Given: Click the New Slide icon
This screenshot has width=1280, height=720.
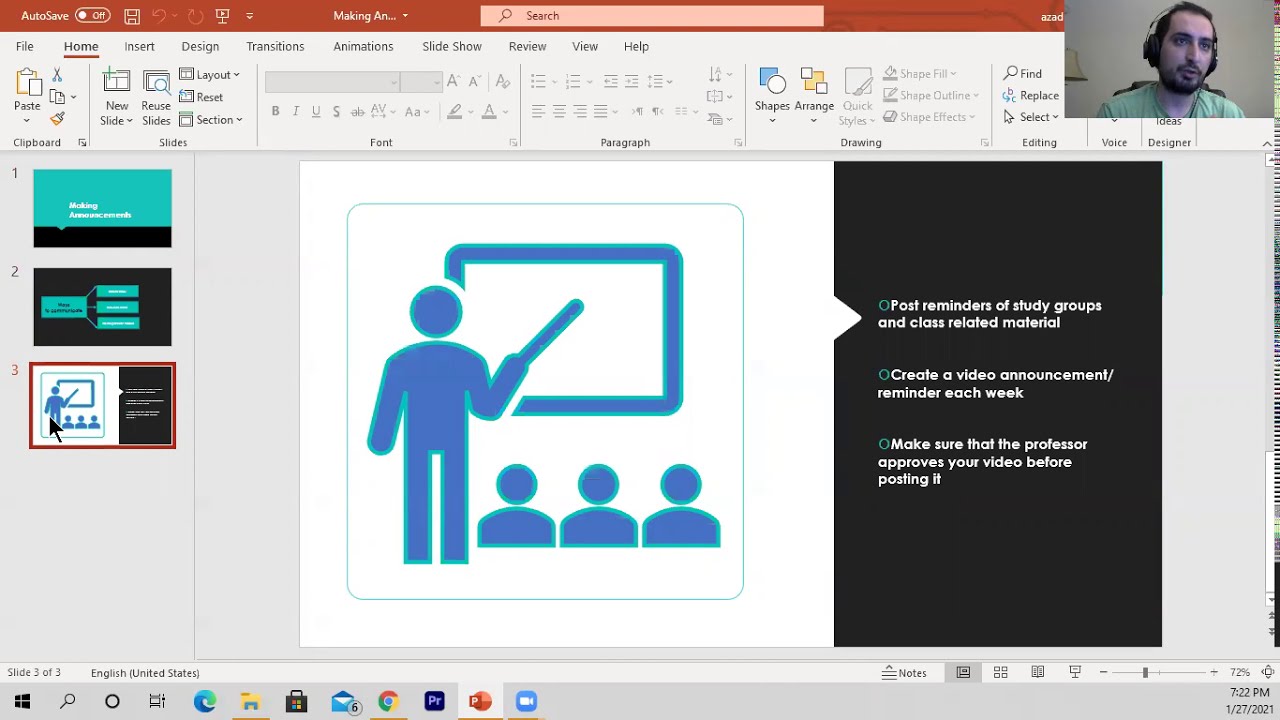Looking at the screenshot, I should [x=117, y=83].
